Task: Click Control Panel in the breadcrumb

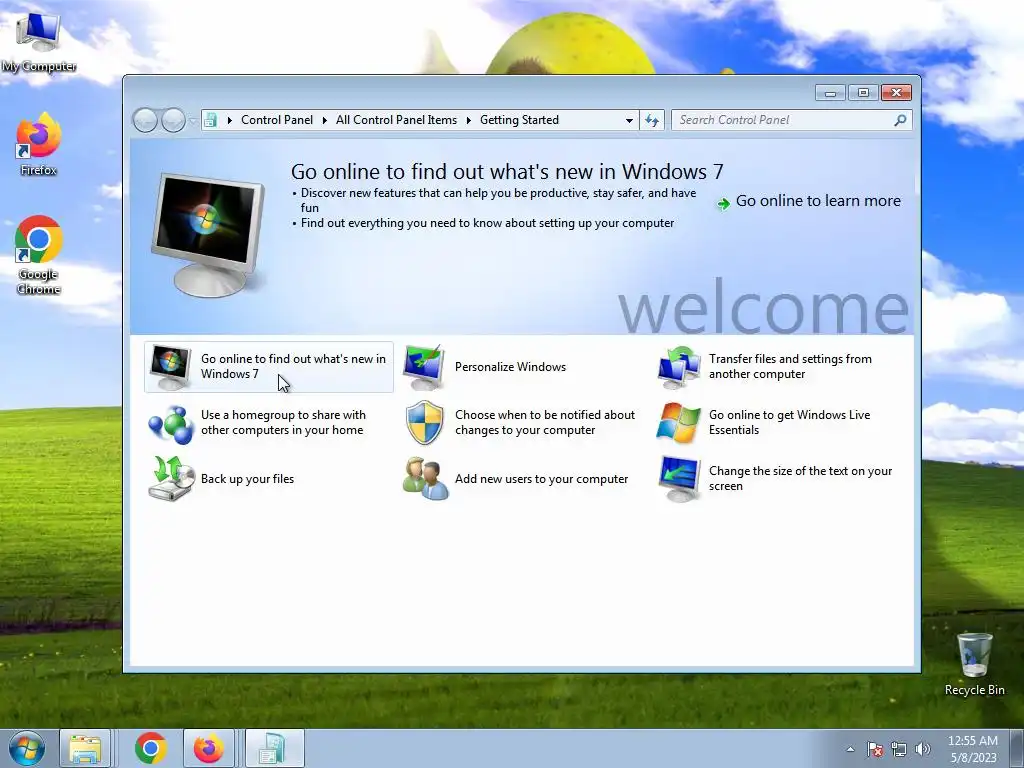Action: point(277,120)
